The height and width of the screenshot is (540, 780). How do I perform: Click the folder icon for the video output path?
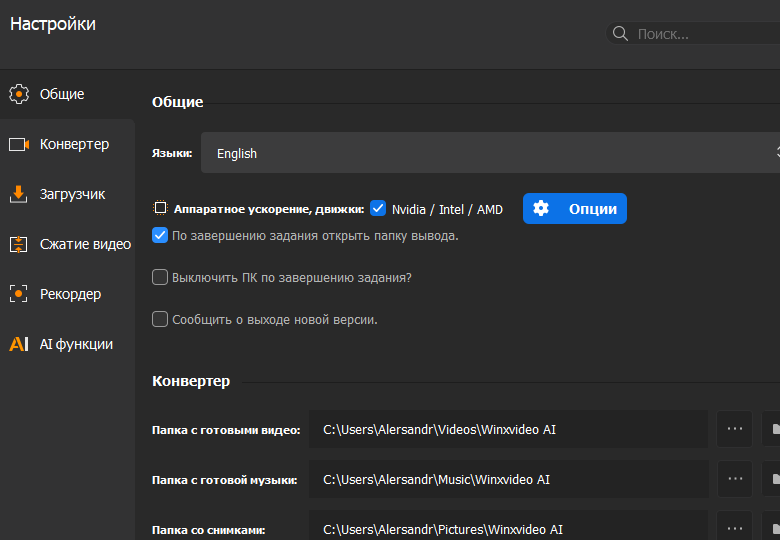pos(772,429)
